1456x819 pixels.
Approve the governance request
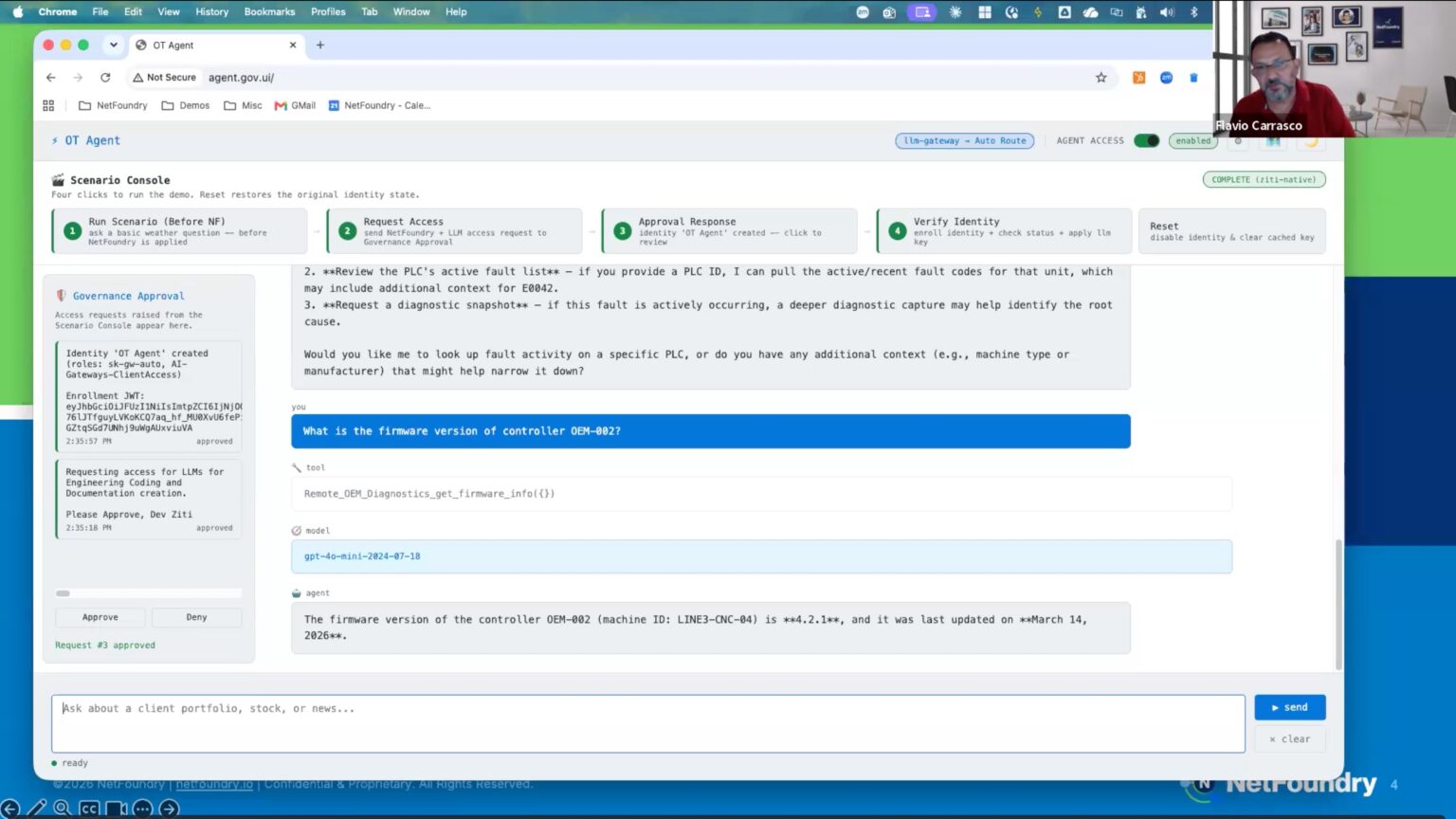[x=100, y=617]
